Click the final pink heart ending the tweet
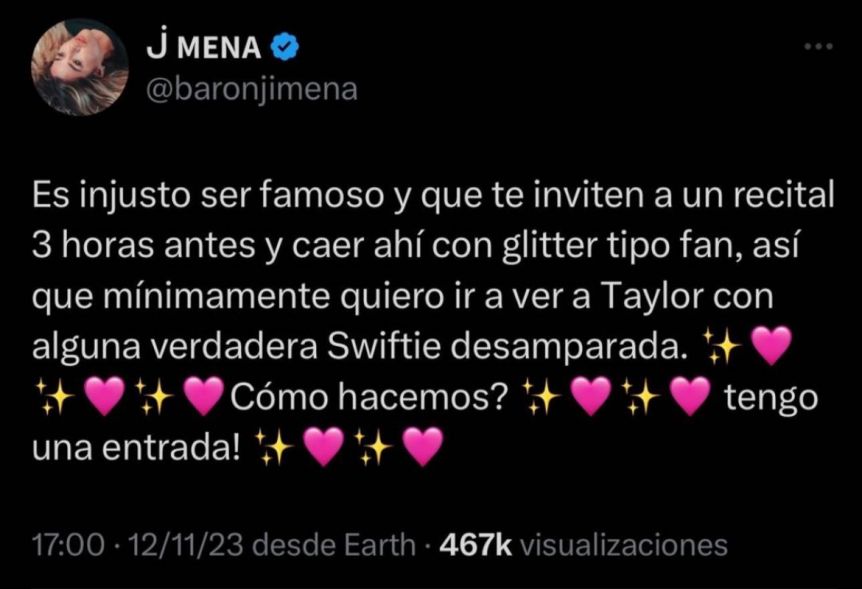 pos(423,447)
